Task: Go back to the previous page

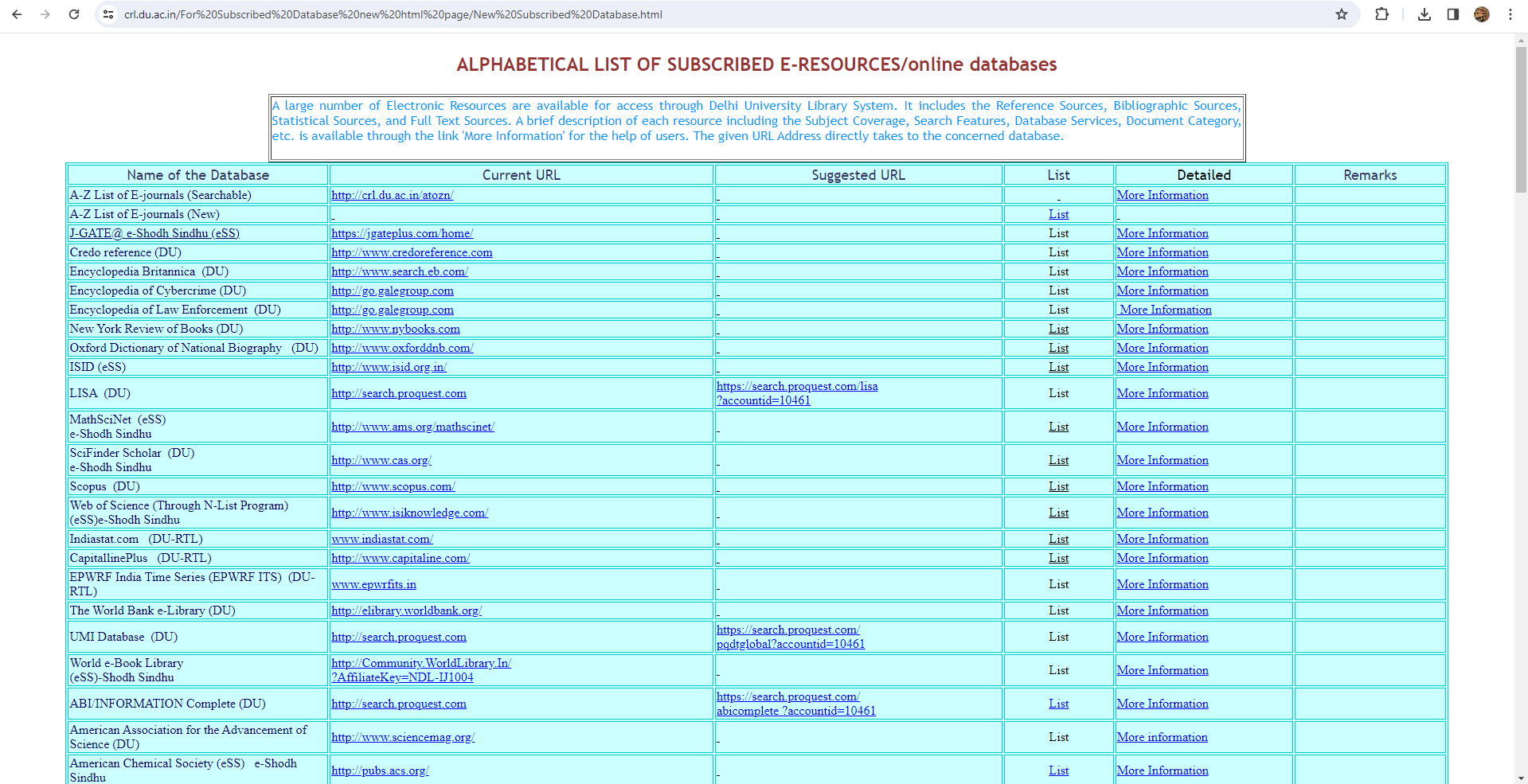Action: click(17, 14)
